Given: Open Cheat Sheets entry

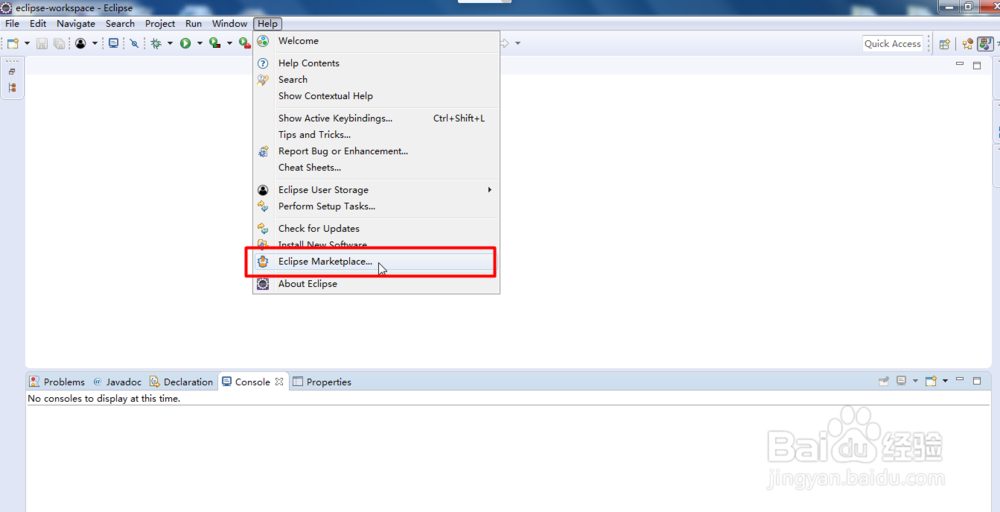Looking at the screenshot, I should 376,168.
